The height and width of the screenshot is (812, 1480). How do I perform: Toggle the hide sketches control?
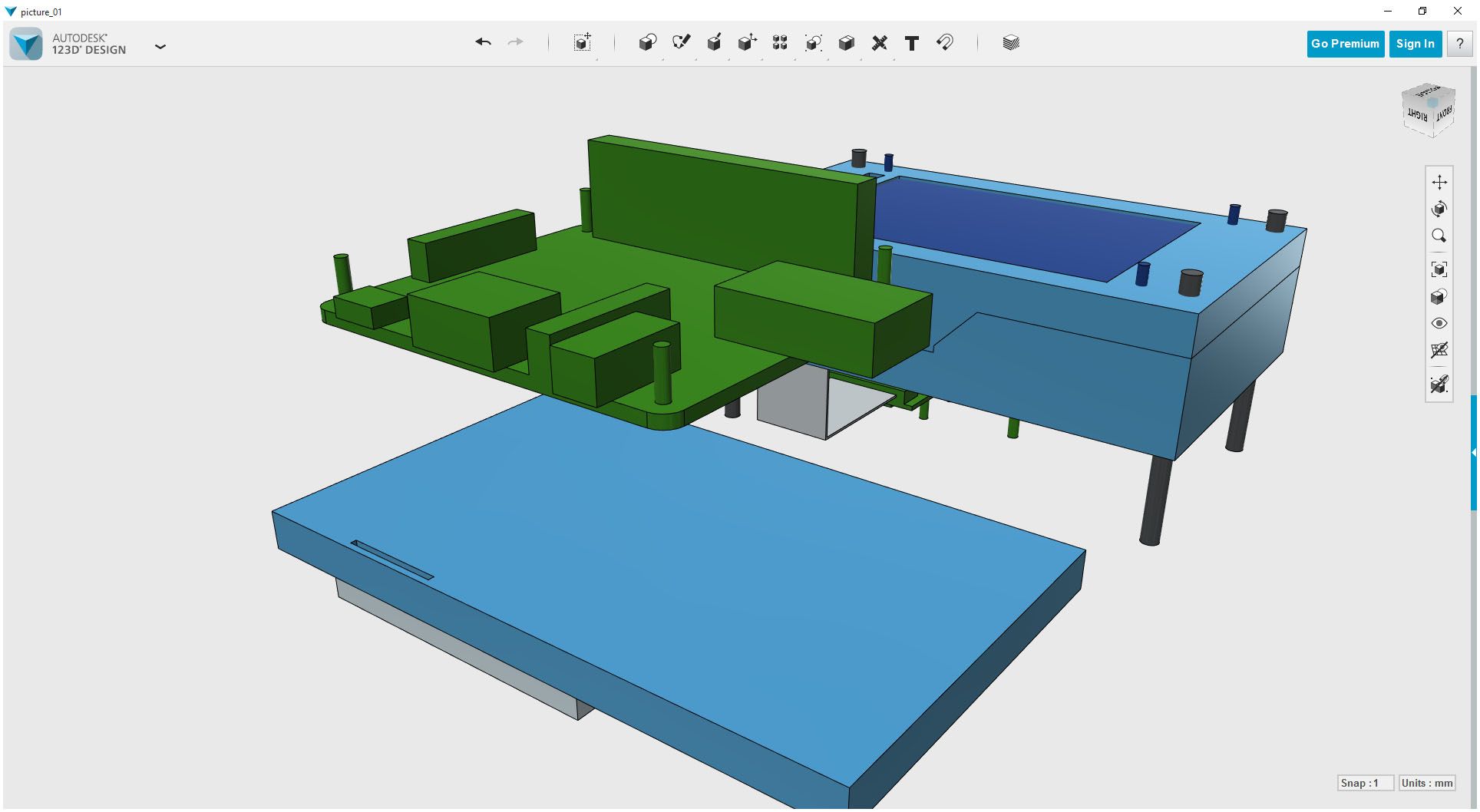click(x=1440, y=351)
